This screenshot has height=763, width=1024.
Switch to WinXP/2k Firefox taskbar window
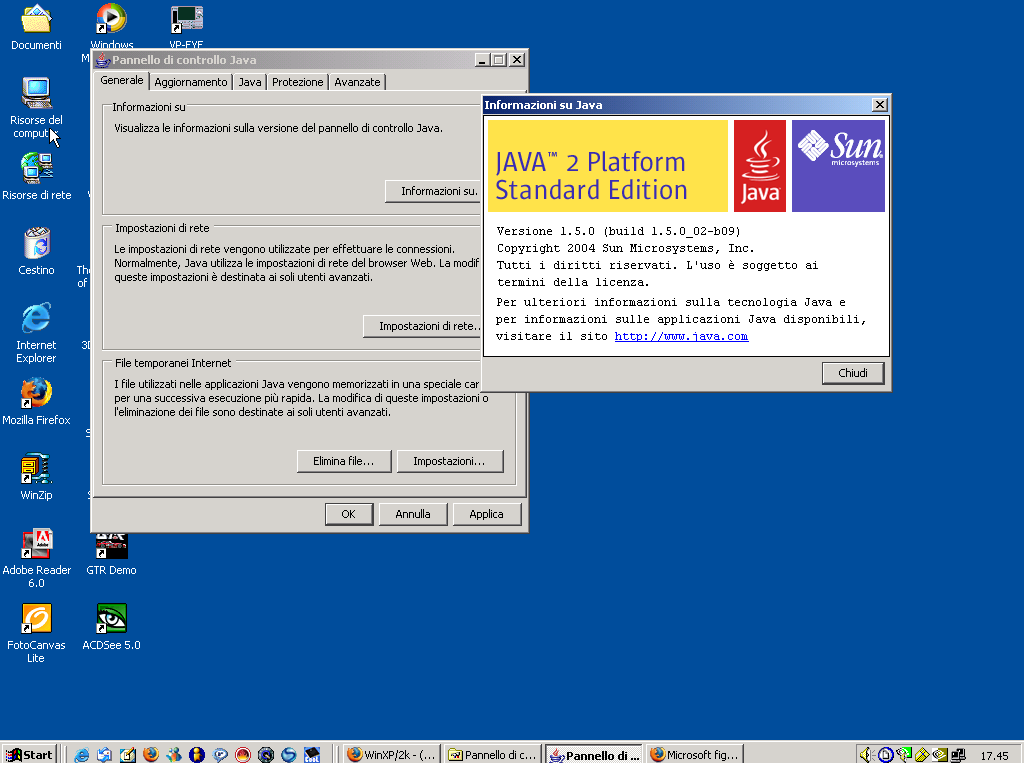[x=392, y=755]
